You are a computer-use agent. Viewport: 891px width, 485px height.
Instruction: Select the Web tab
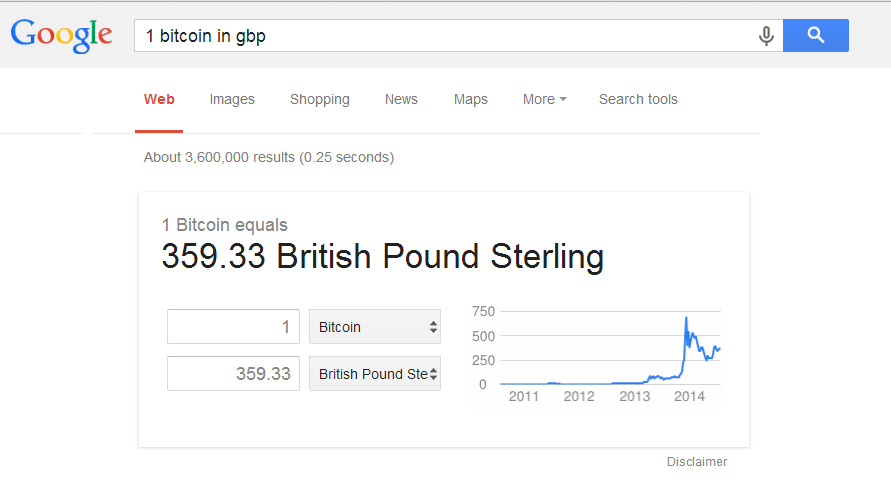tap(159, 99)
